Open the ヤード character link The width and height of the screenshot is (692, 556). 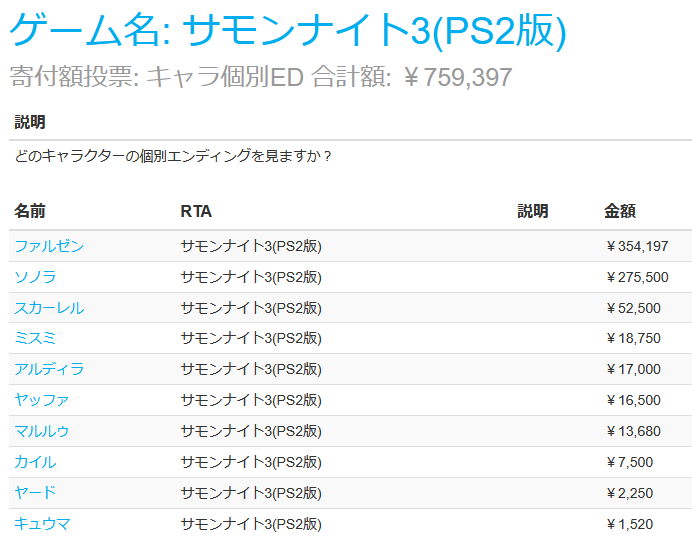click(x=35, y=493)
